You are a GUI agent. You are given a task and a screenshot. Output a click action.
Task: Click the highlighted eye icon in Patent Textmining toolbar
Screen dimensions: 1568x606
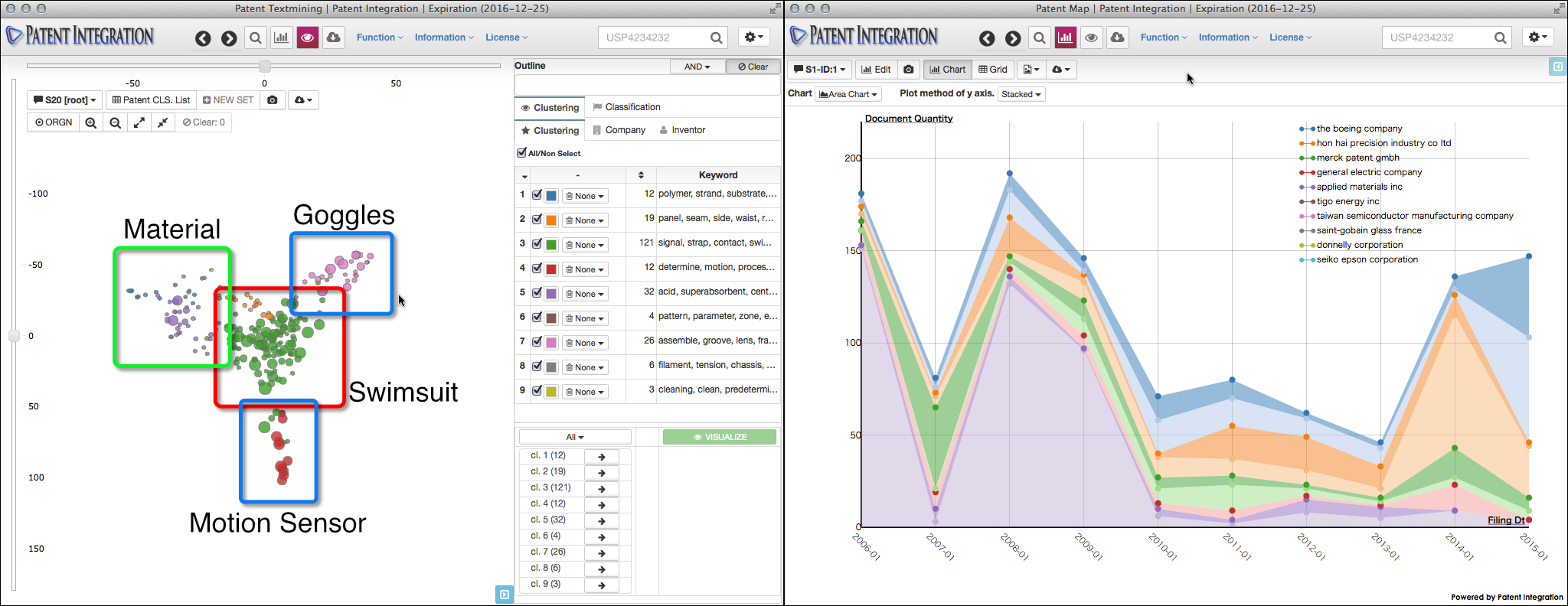308,37
